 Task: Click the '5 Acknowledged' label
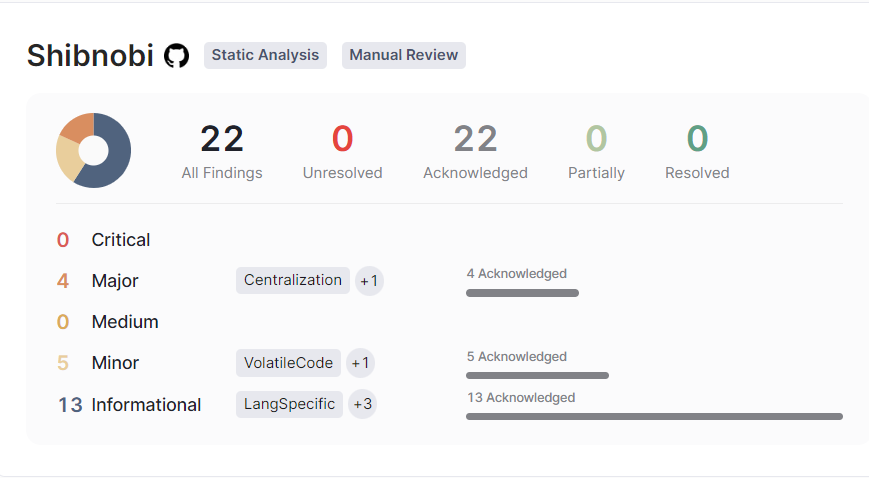pyautogui.click(x=517, y=357)
